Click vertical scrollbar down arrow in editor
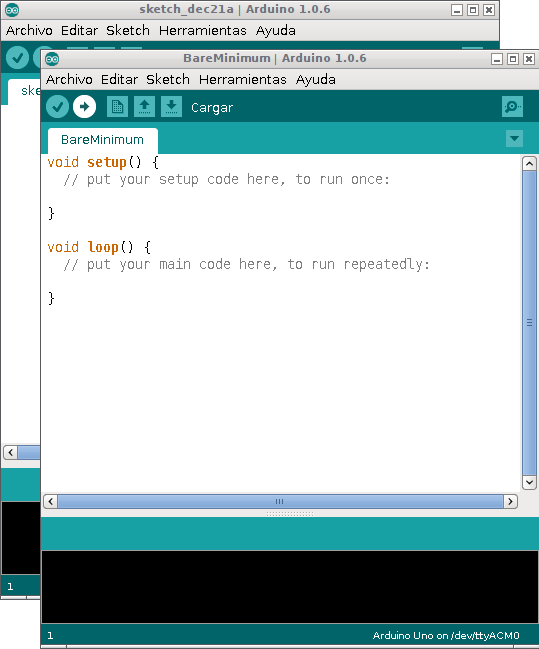539x649 pixels. (529, 482)
